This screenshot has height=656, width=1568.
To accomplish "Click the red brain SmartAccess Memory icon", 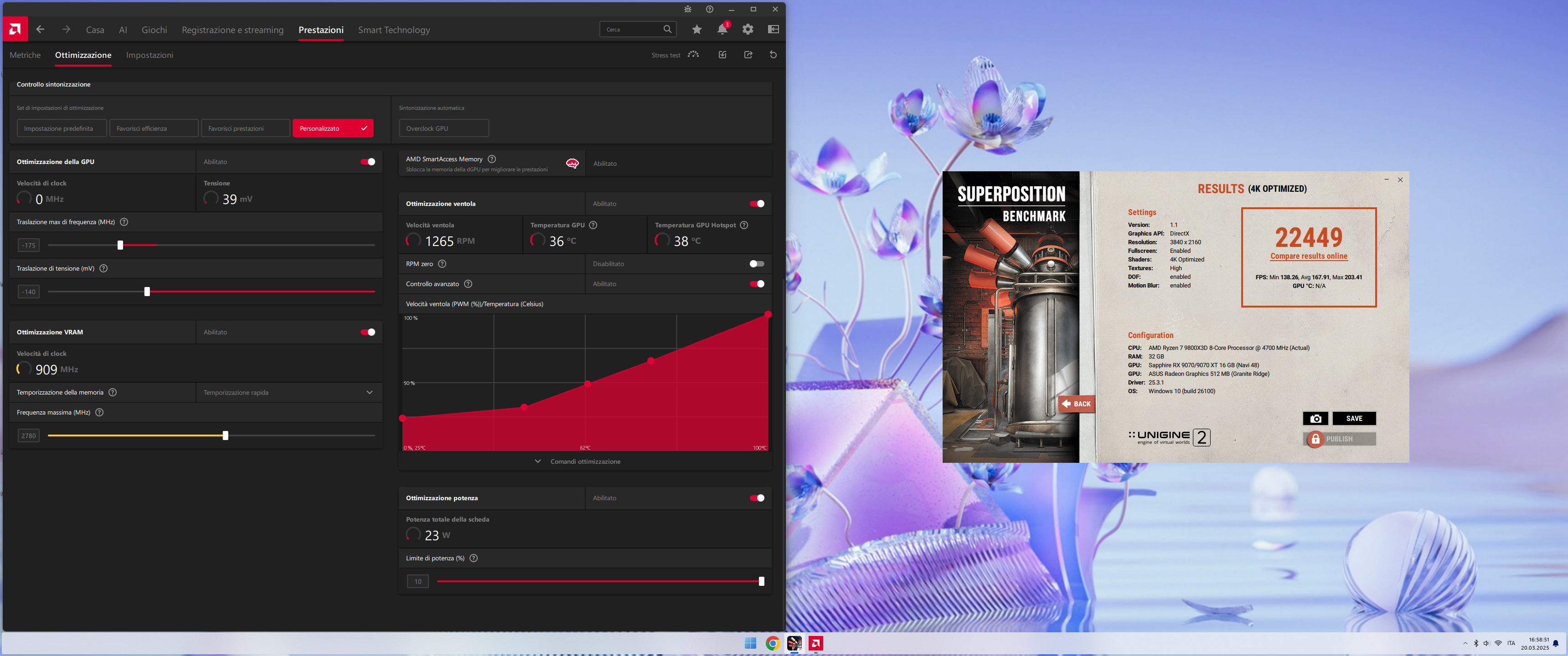I will point(572,164).
